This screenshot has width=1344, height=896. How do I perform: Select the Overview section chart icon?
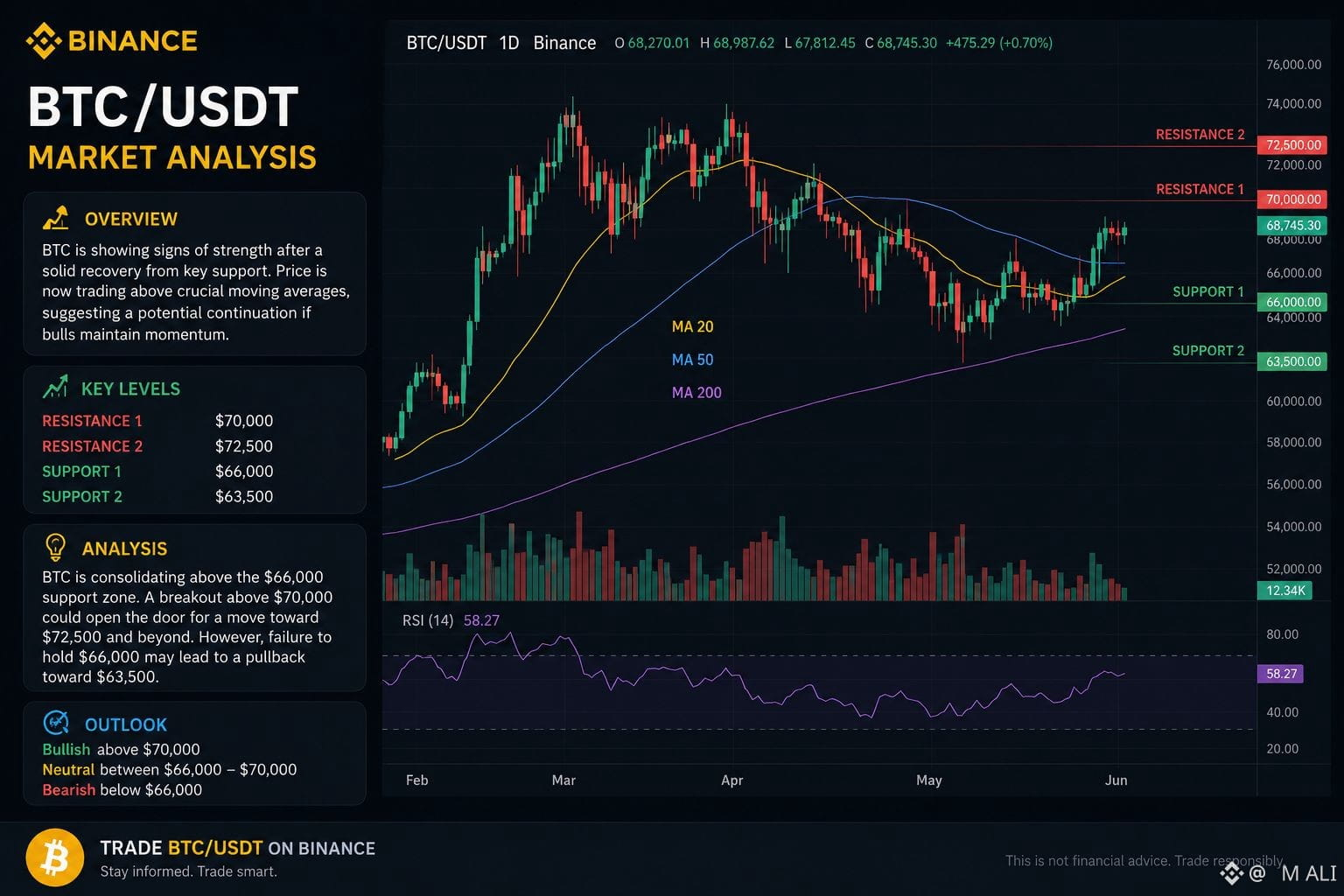55,218
